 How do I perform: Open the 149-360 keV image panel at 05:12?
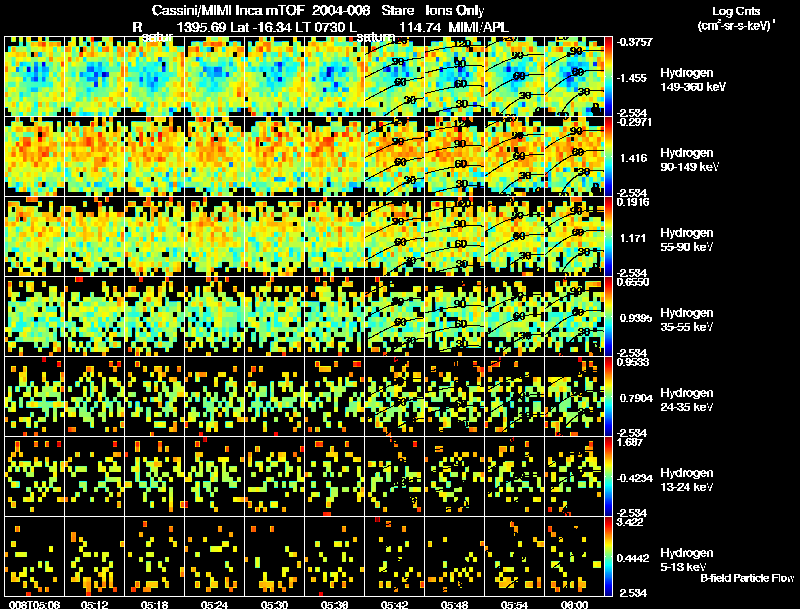point(94,77)
